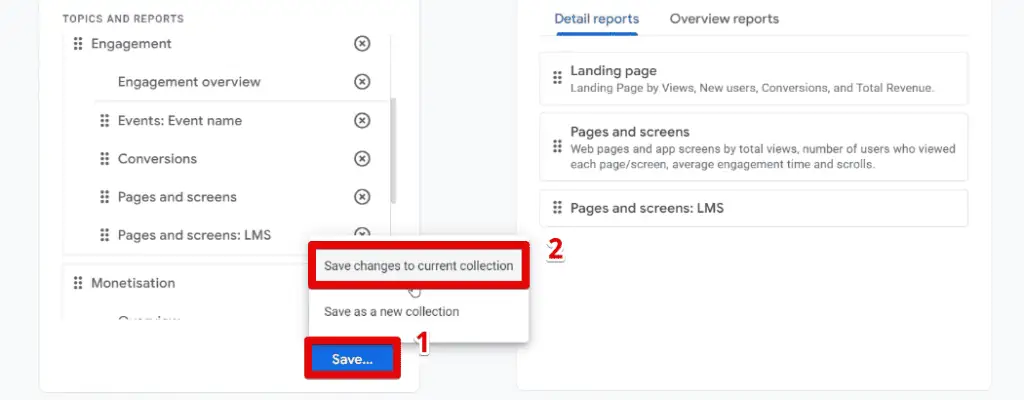Remove Engagement topic with its X icon

(362, 44)
